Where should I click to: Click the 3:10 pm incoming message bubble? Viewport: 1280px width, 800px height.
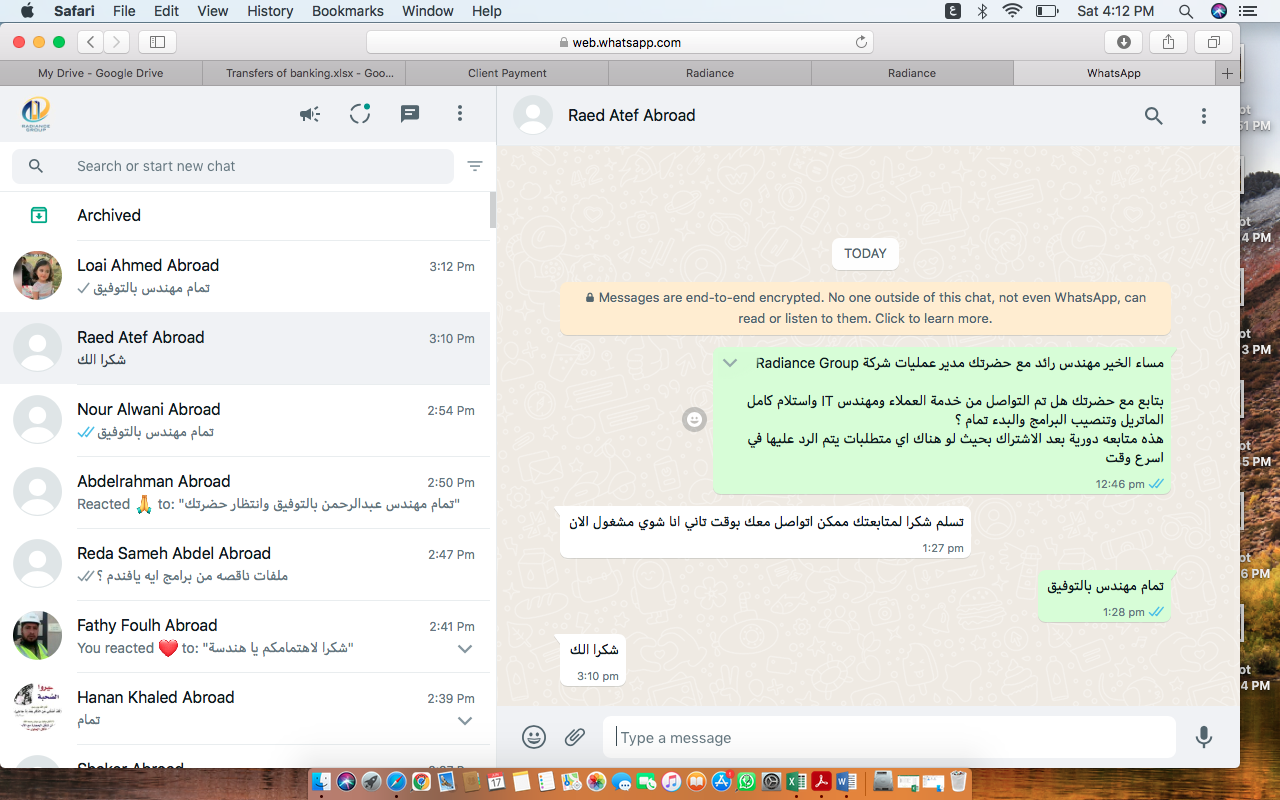(x=593, y=660)
